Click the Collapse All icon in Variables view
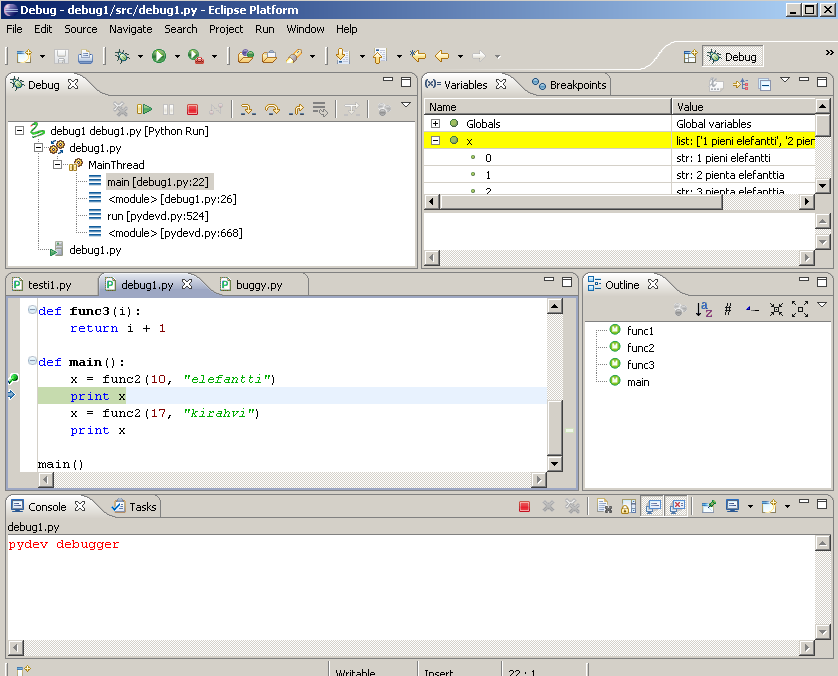 coord(763,85)
